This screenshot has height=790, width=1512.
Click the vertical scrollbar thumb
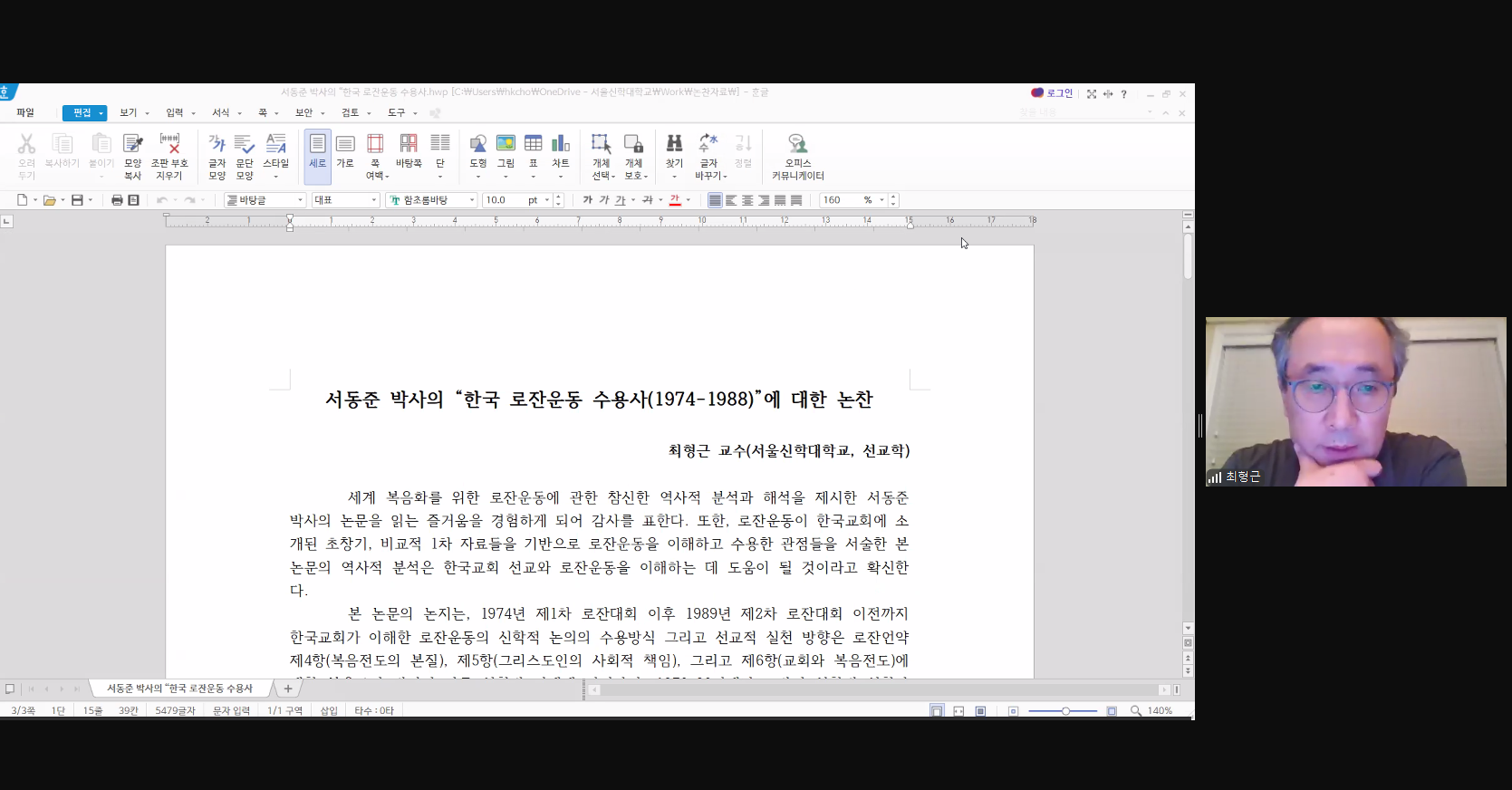[x=1188, y=256]
